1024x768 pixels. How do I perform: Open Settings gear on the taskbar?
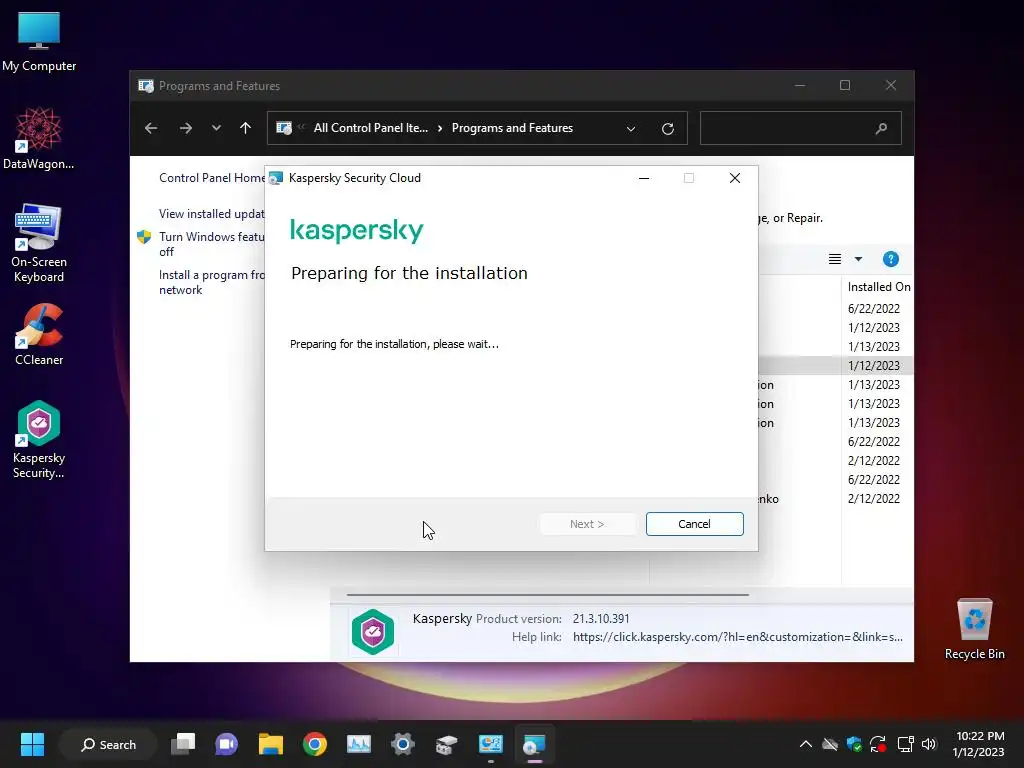(402, 744)
